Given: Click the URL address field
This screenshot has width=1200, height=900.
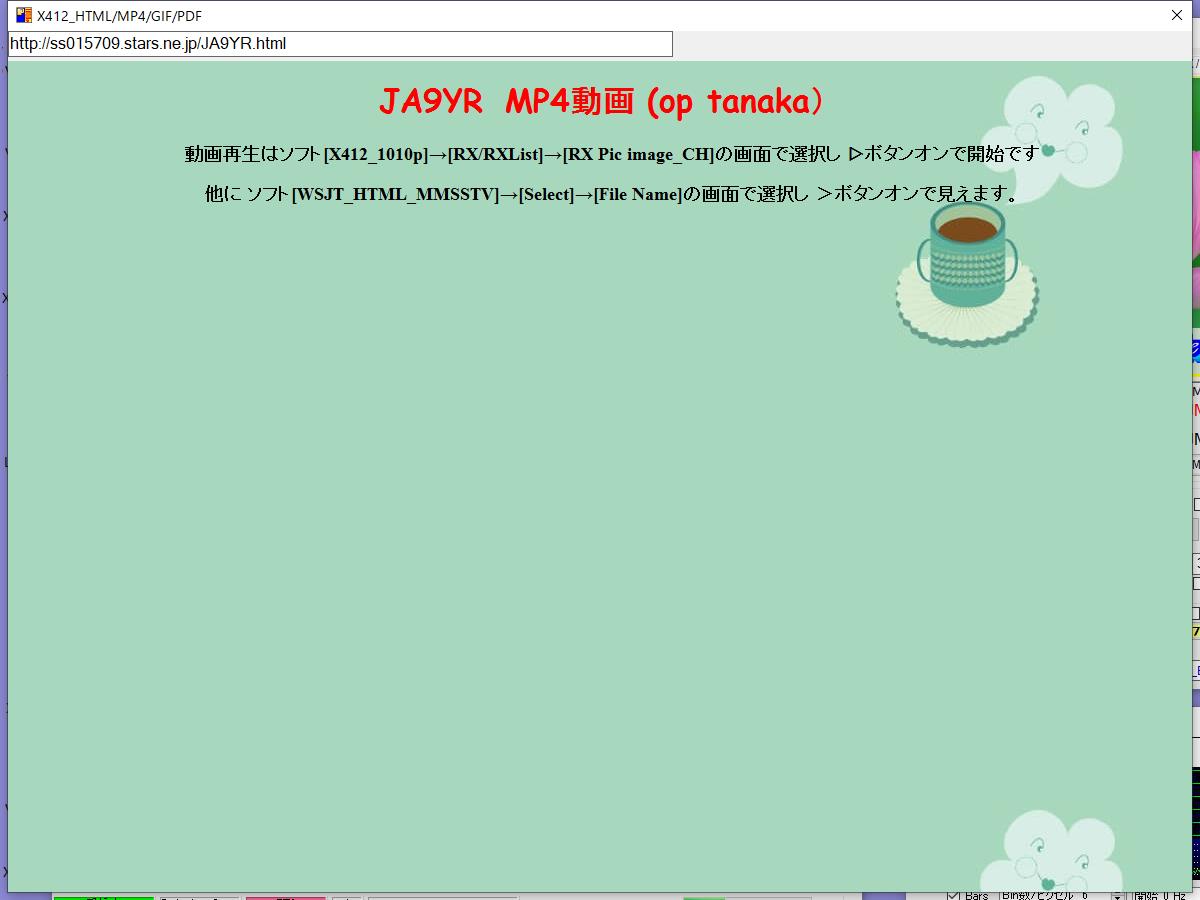Looking at the screenshot, I should tap(340, 44).
